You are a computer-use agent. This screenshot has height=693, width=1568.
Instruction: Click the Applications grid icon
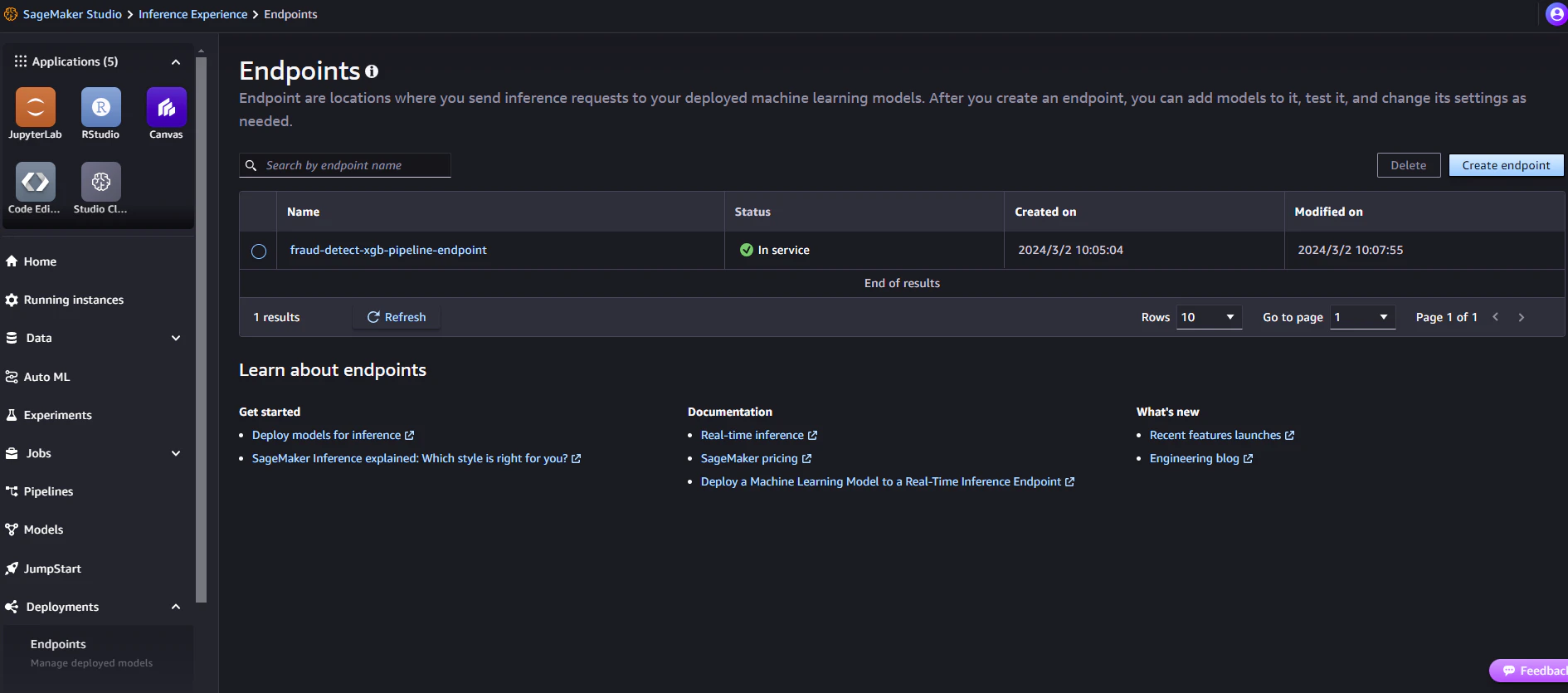(21, 61)
